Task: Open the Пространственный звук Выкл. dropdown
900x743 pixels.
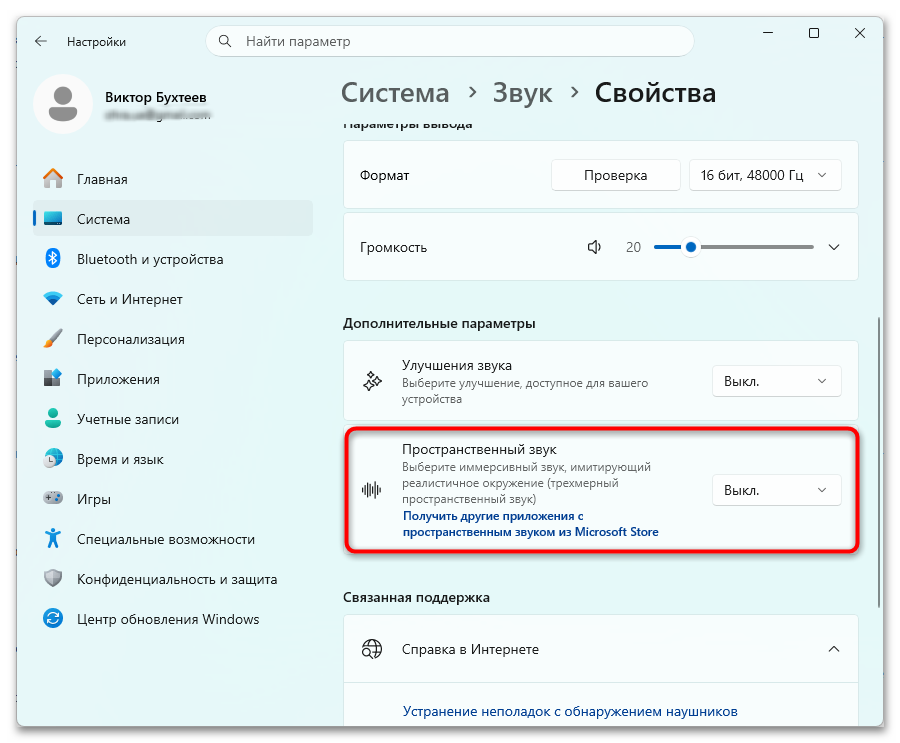Action: 777,490
